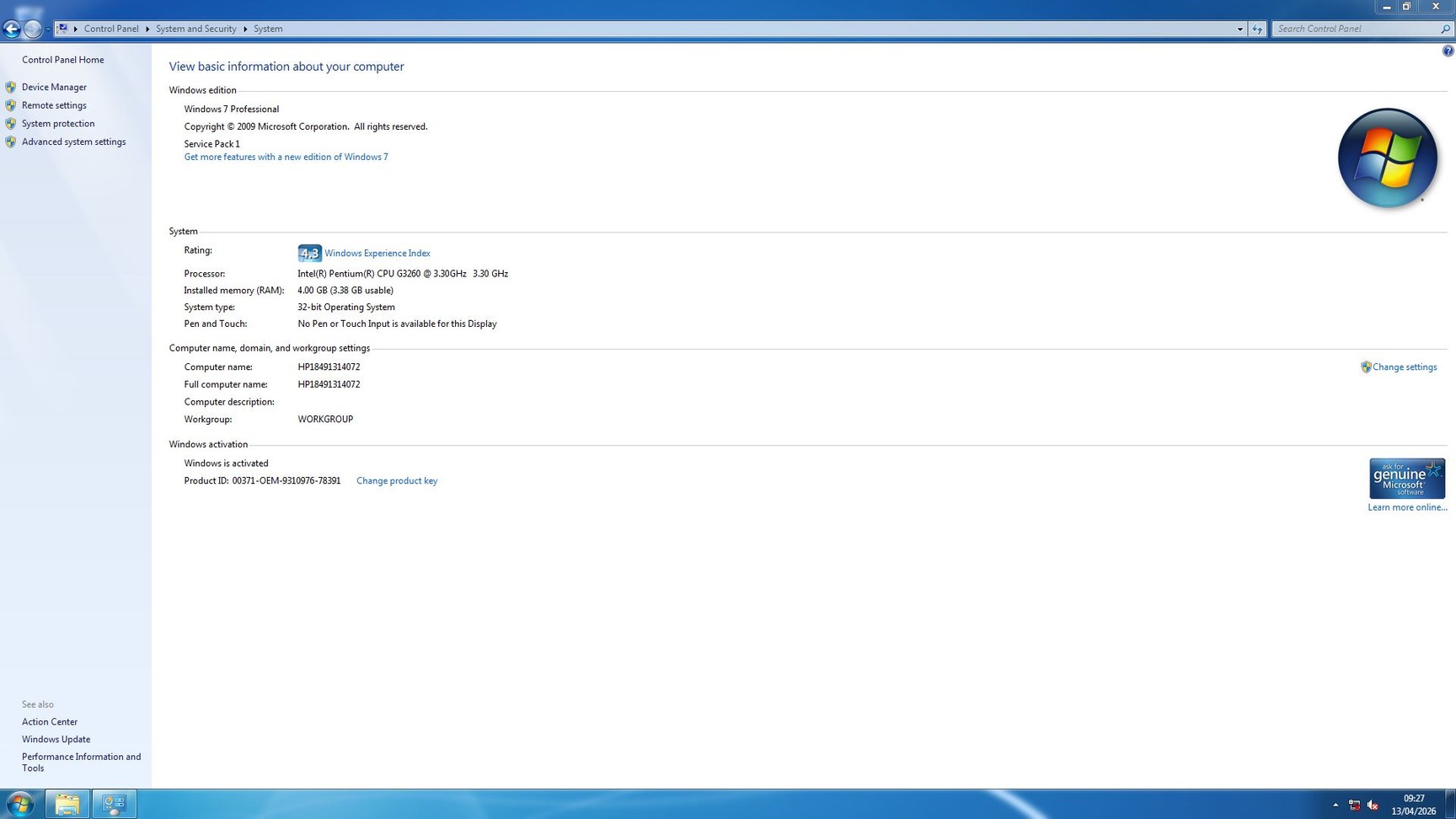Click the Windows Experience Index 4.3 rating badge

[x=309, y=254]
